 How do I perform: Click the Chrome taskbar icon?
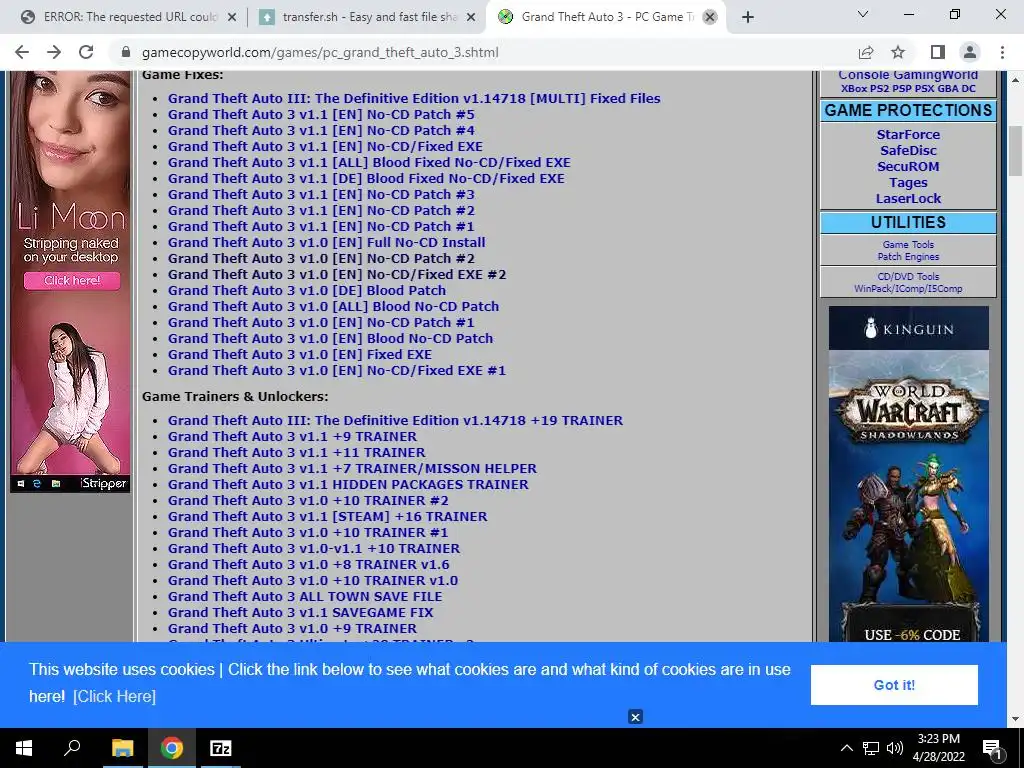172,748
